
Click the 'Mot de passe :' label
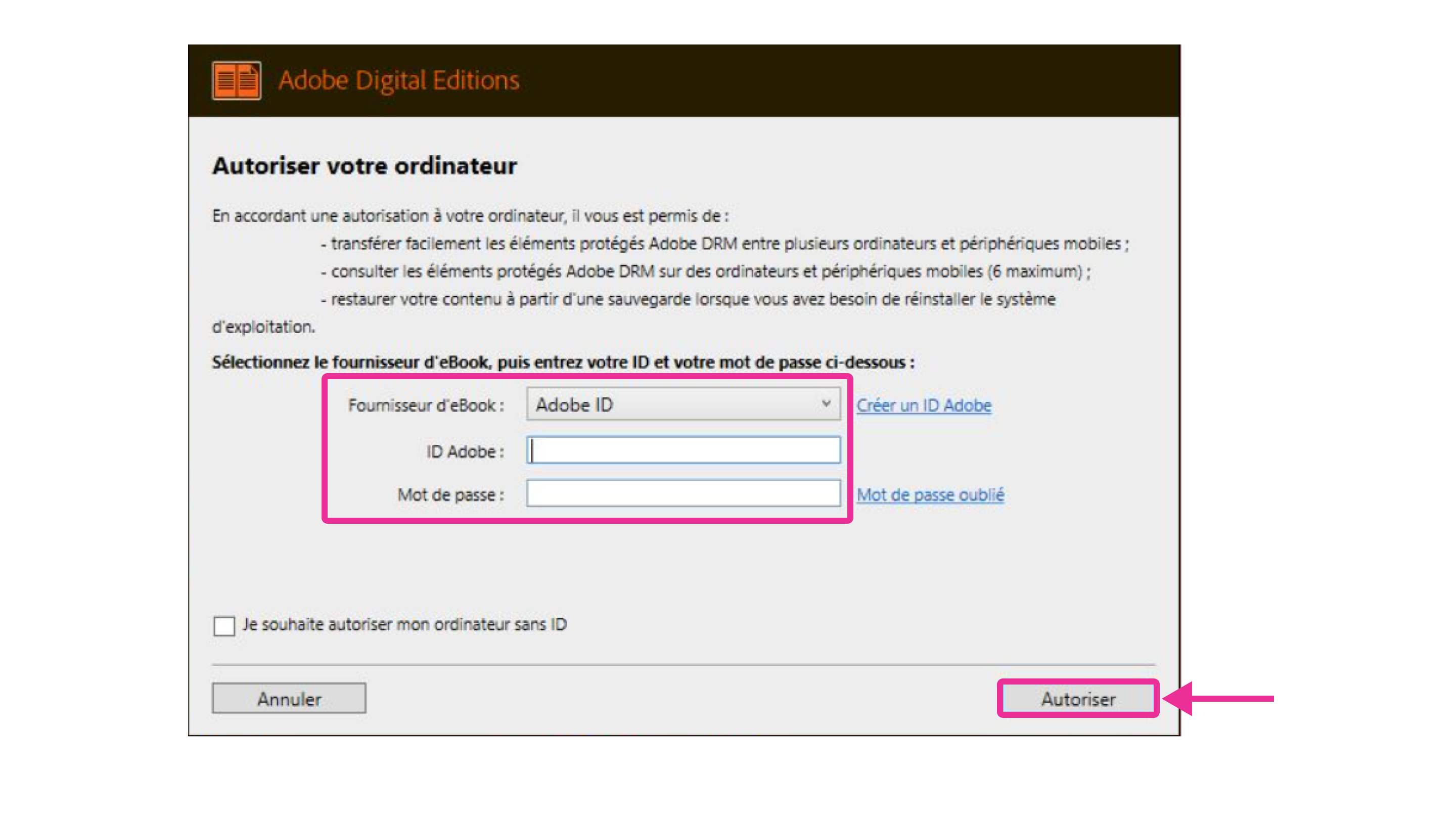pos(450,495)
